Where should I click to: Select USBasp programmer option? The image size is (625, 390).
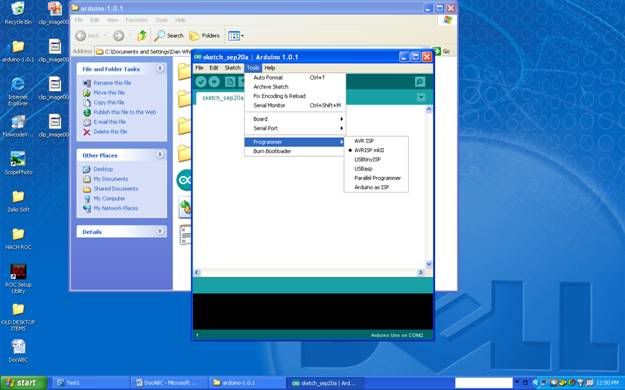click(376, 169)
